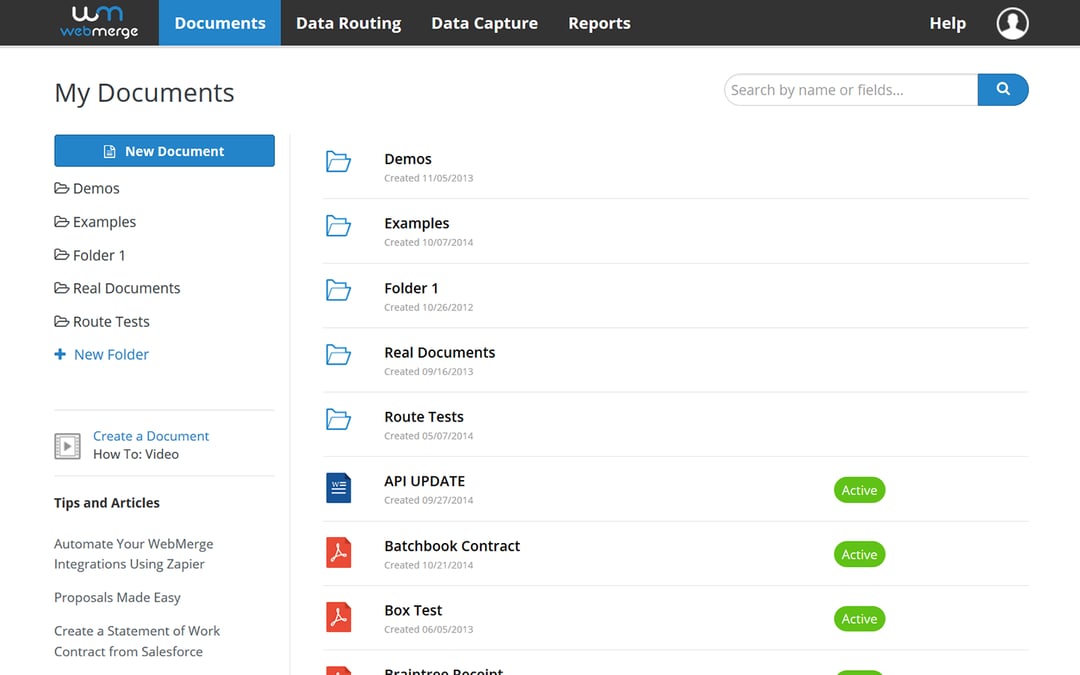1080x675 pixels.
Task: Click the Route Tests folder icon
Action: pos(338,418)
